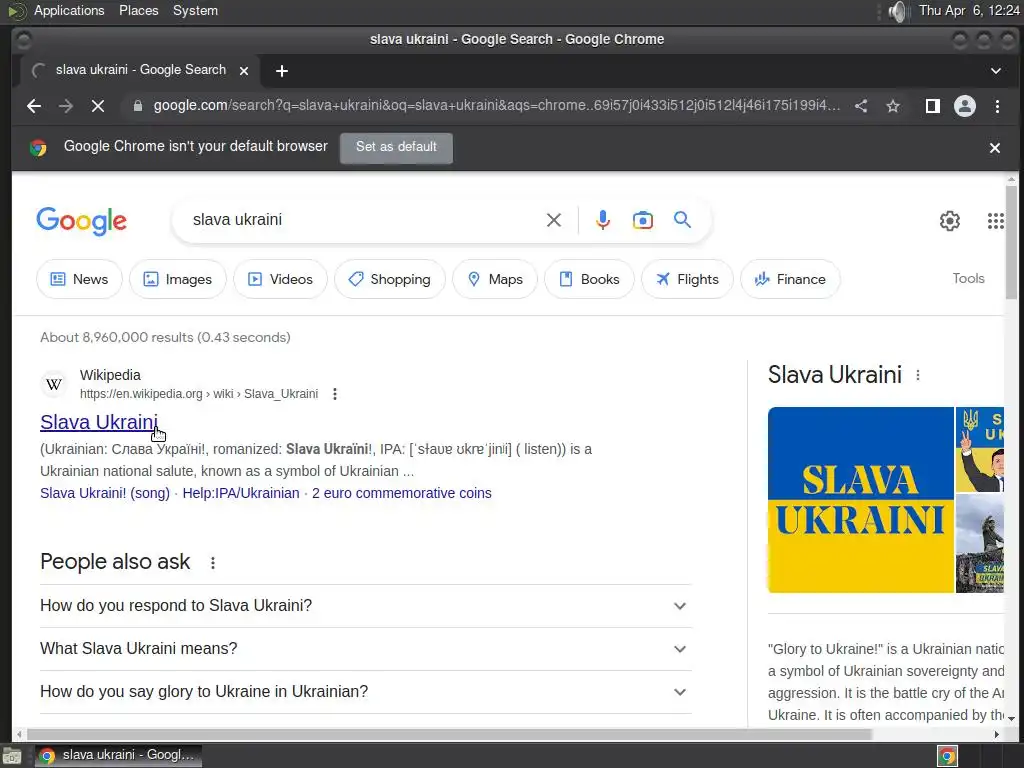This screenshot has height=768, width=1024.
Task: Submit search with magnifier icon
Action: [x=682, y=220]
